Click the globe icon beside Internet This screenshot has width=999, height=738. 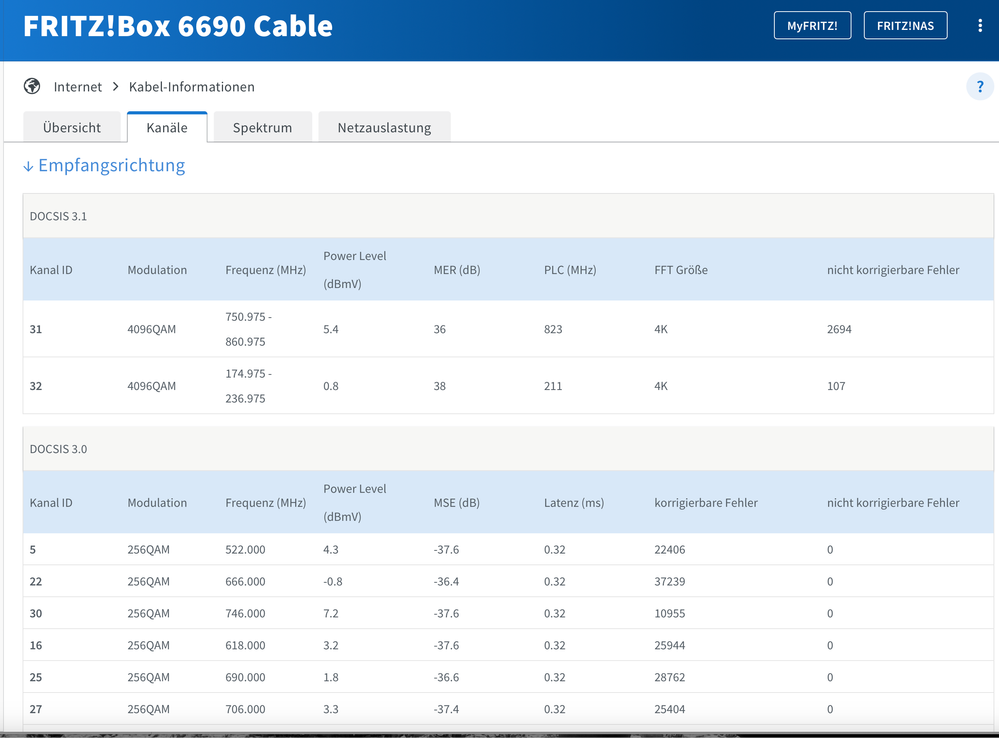[32, 86]
